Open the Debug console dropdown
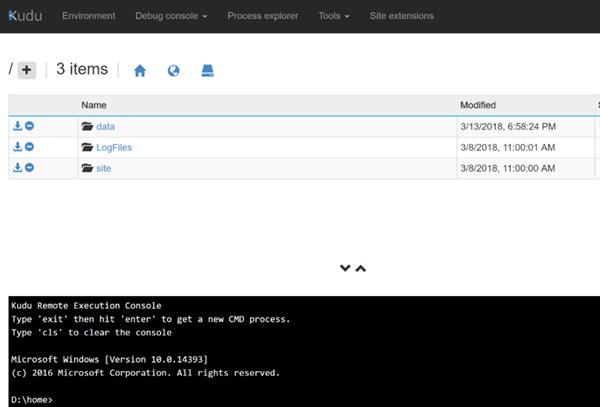 [x=170, y=16]
